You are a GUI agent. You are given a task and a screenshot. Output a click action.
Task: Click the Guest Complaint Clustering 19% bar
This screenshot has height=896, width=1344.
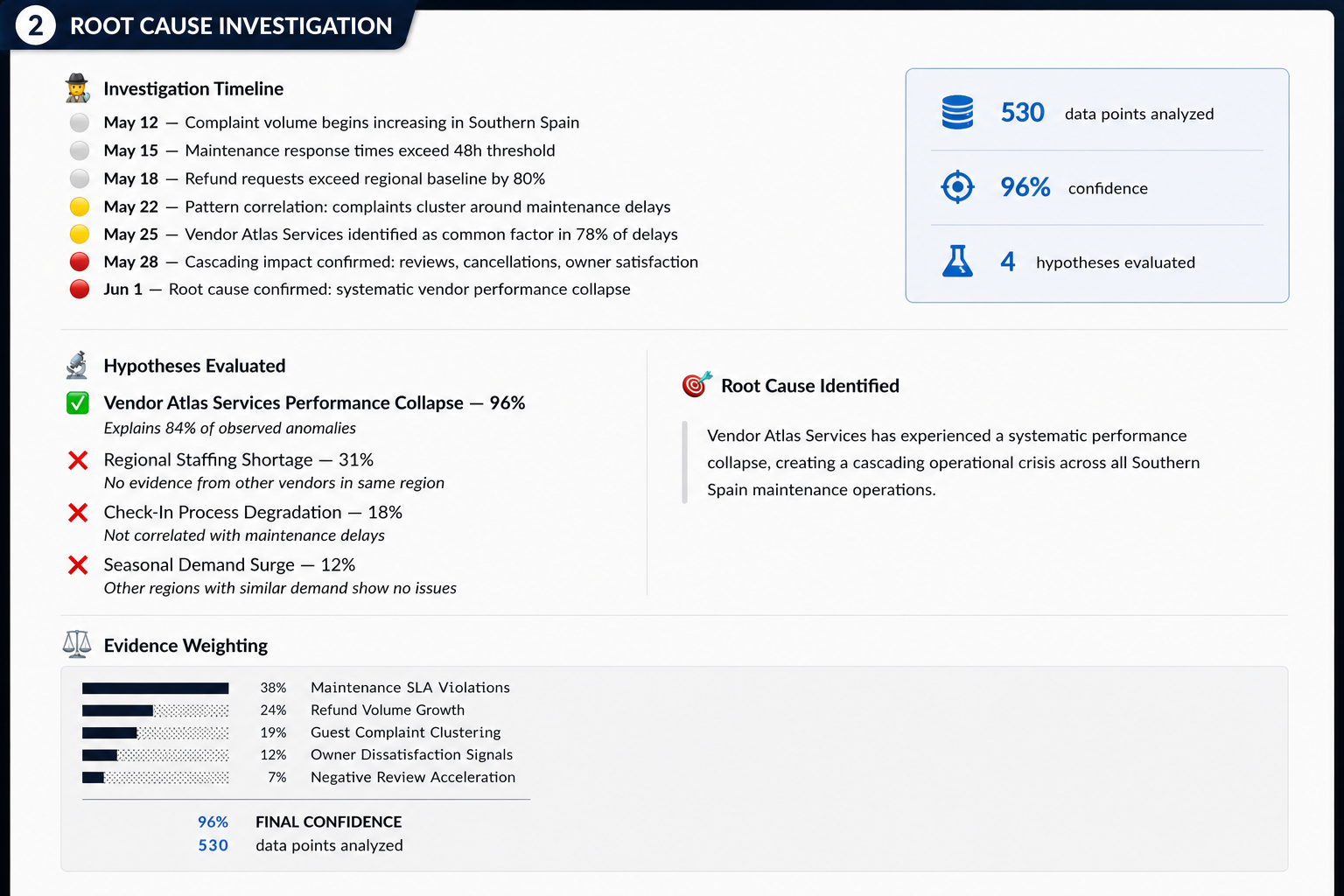(156, 733)
